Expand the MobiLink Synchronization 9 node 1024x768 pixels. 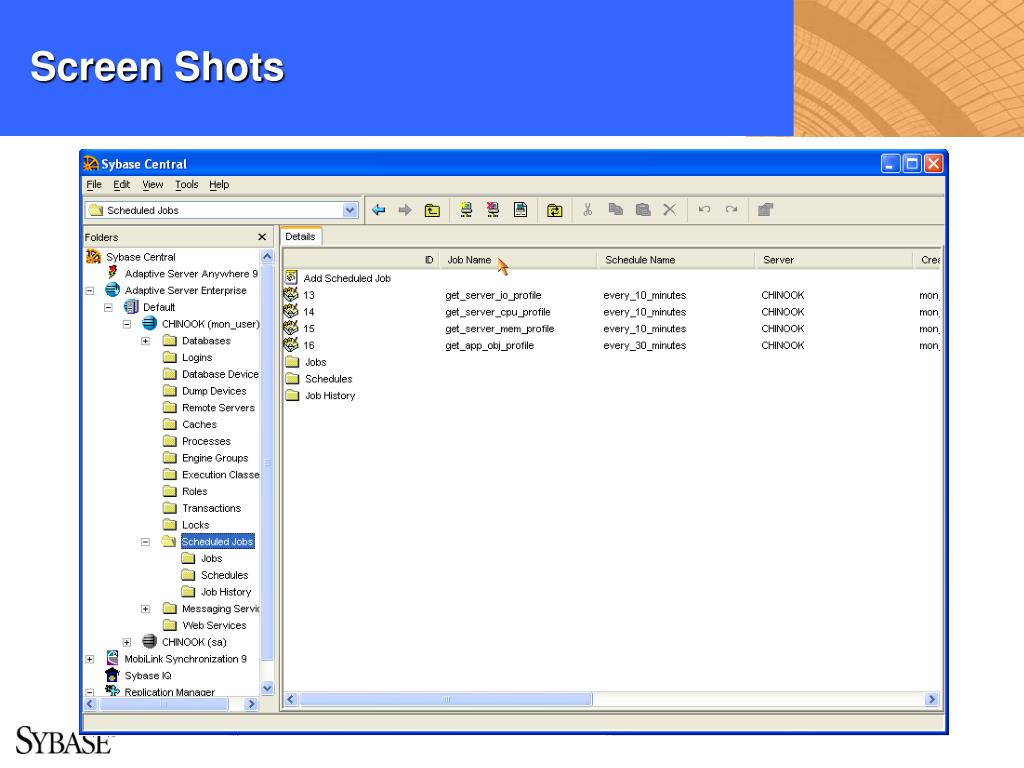click(90, 659)
